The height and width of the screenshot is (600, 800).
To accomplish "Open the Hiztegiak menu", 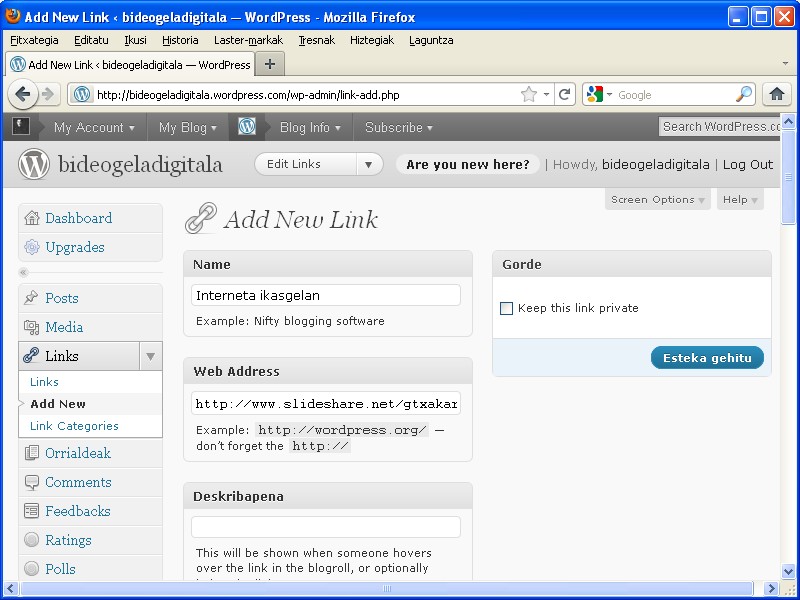I will [372, 40].
